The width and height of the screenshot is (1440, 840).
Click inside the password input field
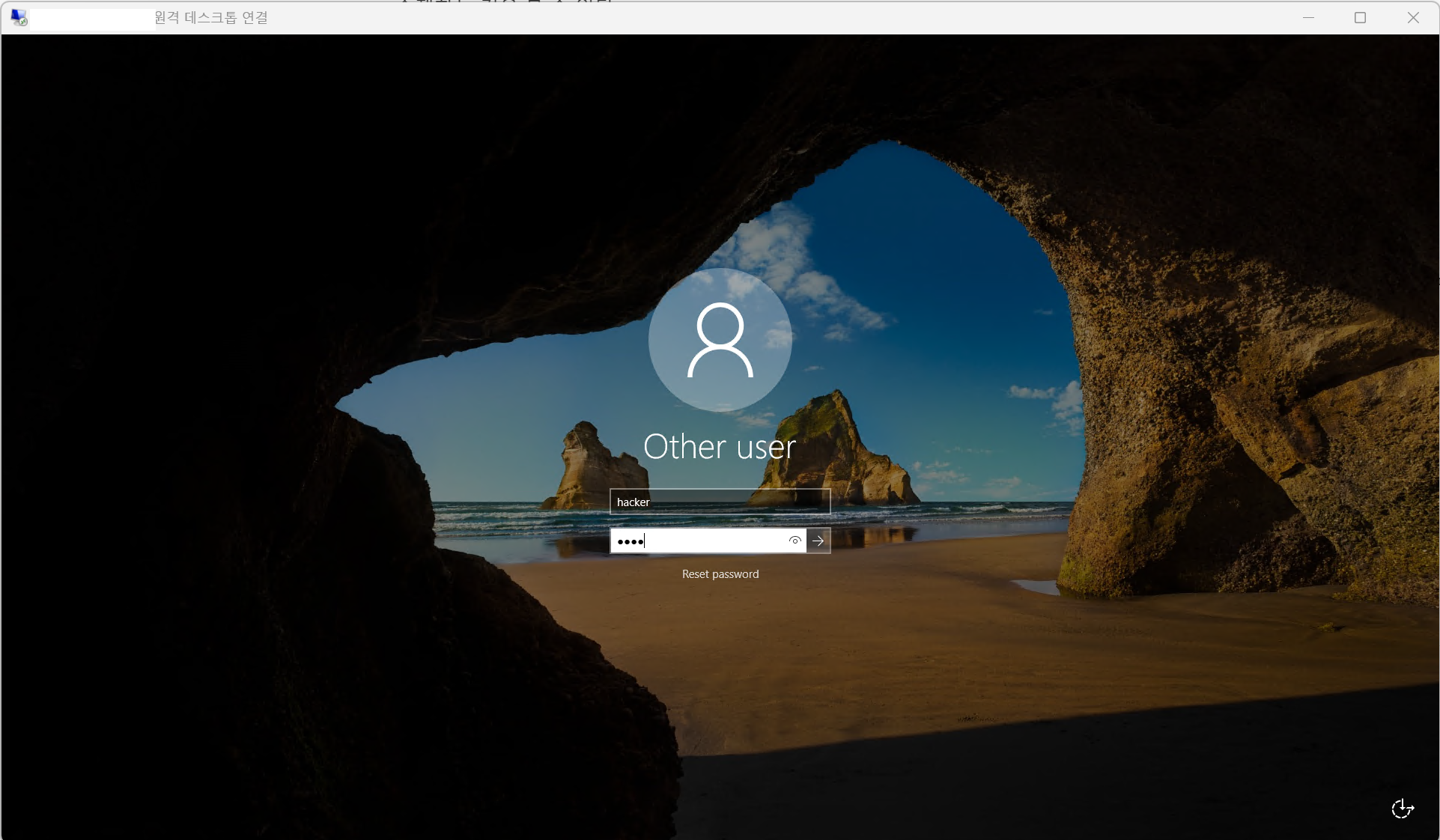(x=711, y=541)
